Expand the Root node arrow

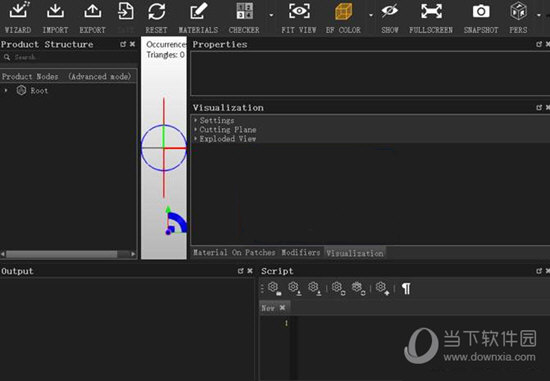point(6,91)
